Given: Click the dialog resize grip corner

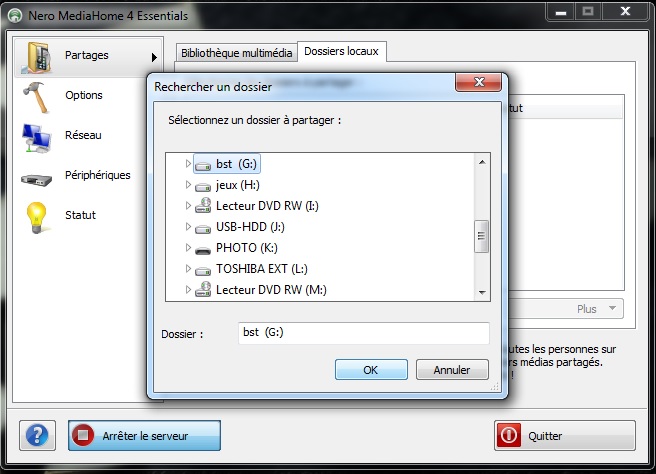Looking at the screenshot, I should pos(495,387).
